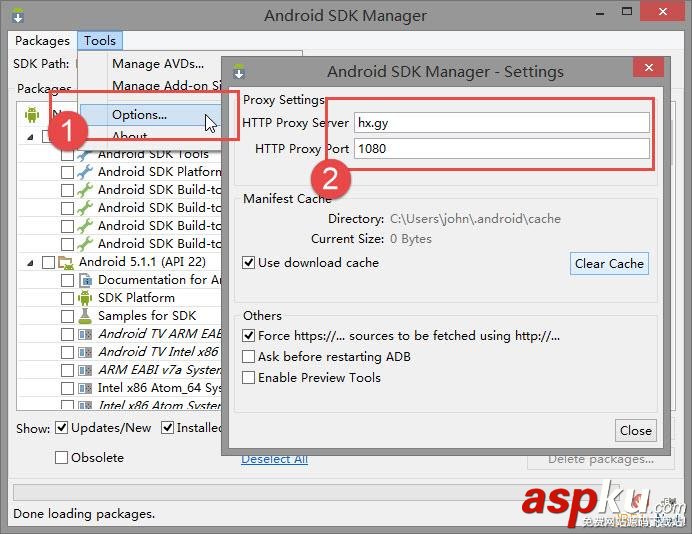This screenshot has width=692, height=534.
Task: Enable Ask before restarting ADB
Action: (x=248, y=357)
